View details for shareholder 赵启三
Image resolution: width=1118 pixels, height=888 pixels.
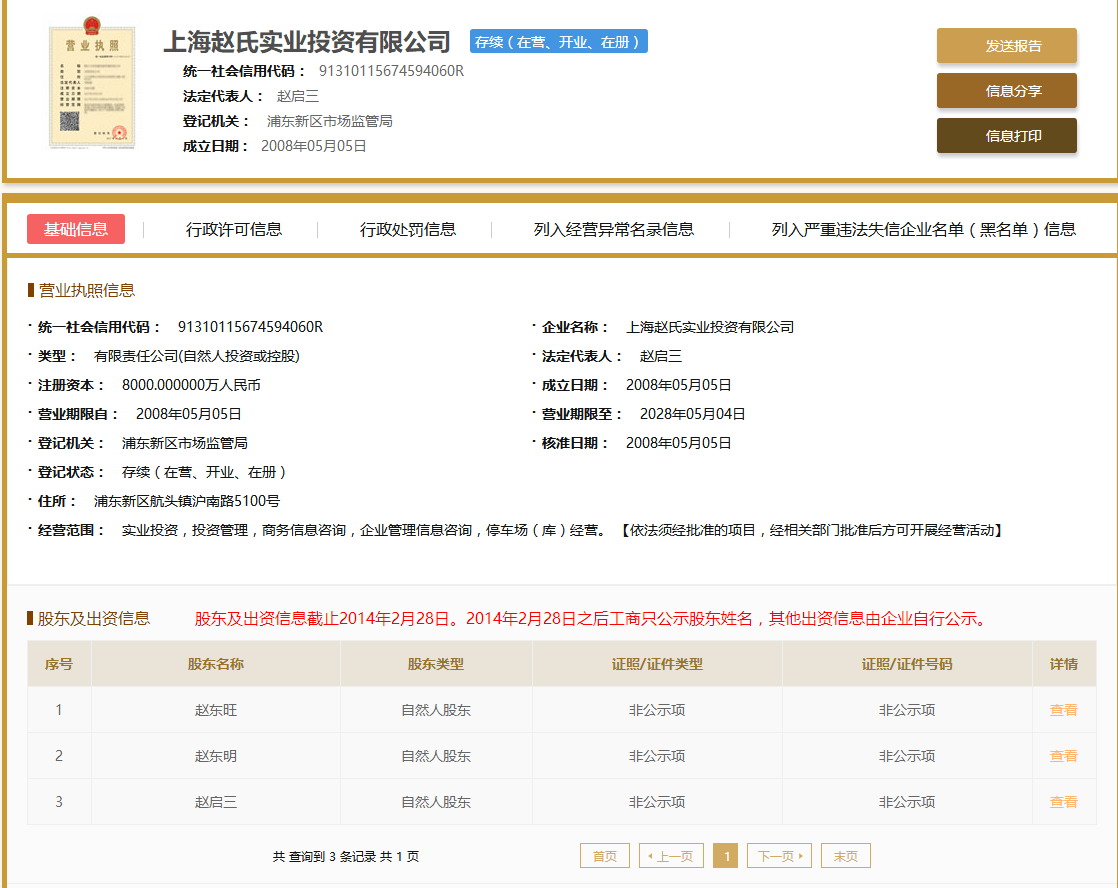tap(1063, 802)
